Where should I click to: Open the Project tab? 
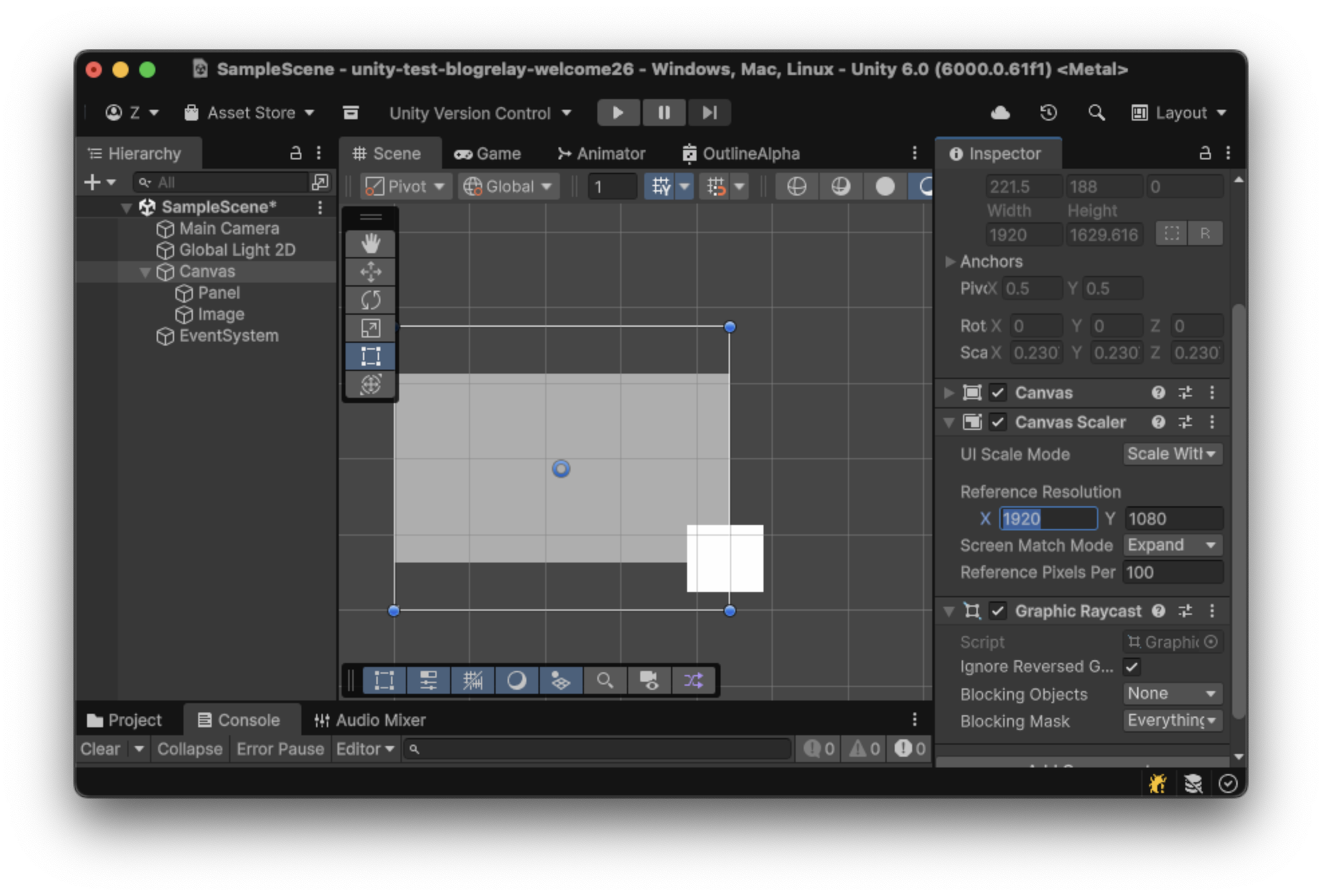[125, 720]
